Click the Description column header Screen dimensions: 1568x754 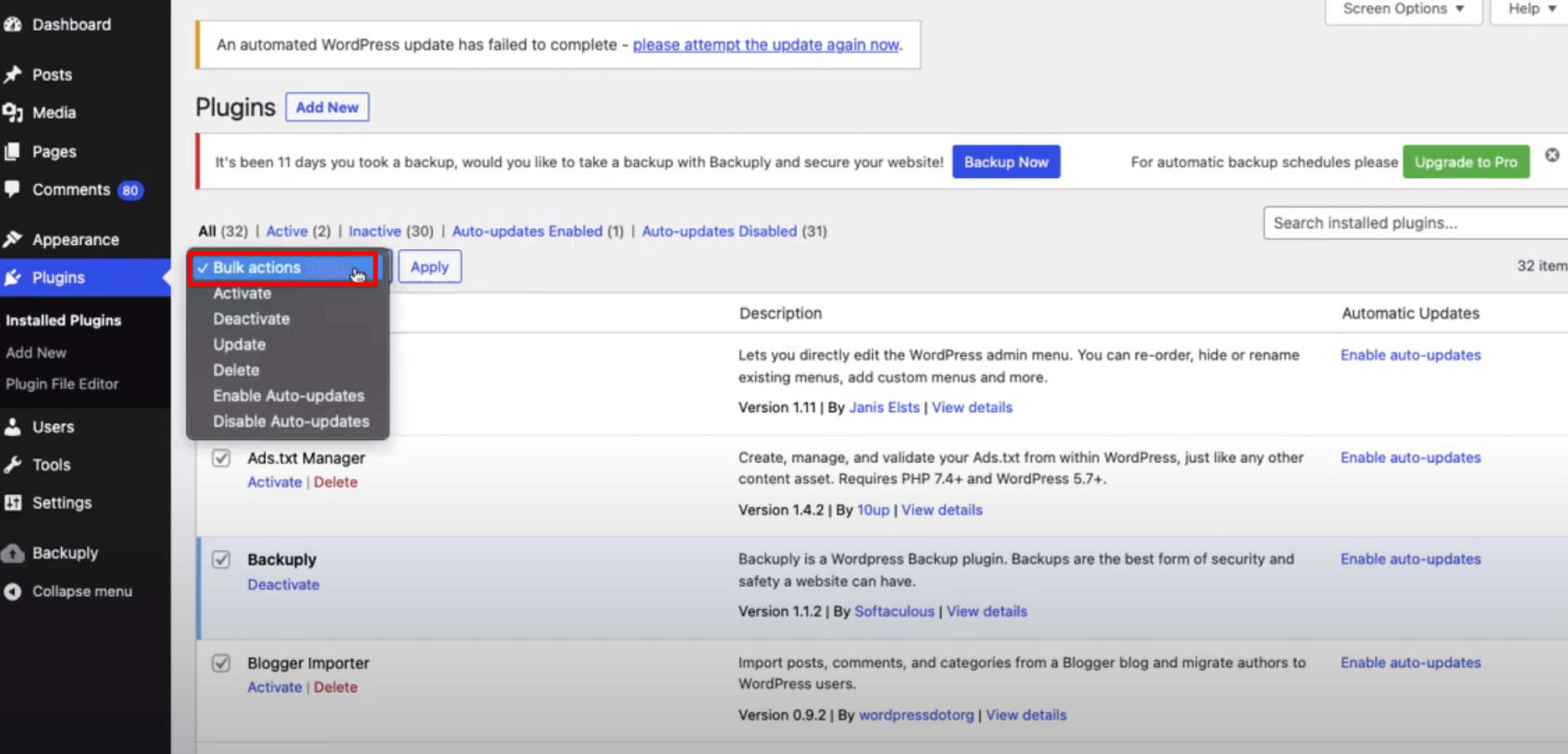coord(780,313)
